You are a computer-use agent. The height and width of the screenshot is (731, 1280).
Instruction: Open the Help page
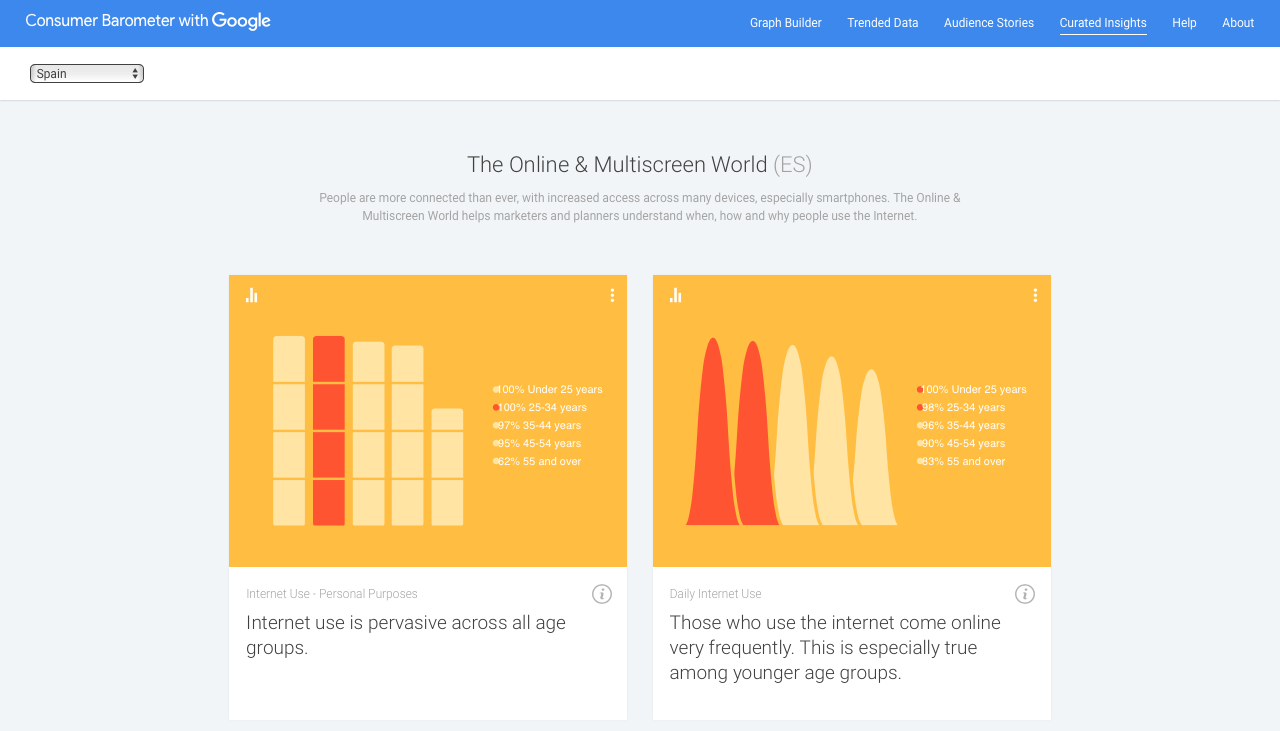1184,22
